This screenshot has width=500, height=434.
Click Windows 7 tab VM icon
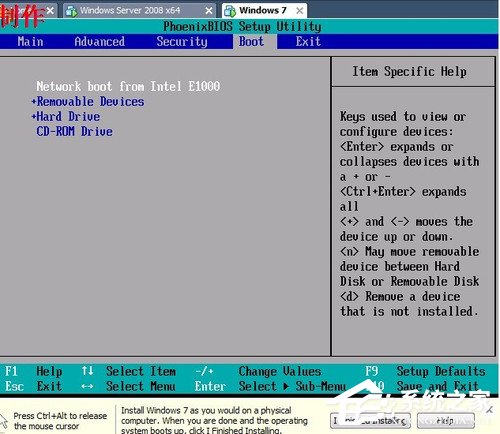pos(230,11)
